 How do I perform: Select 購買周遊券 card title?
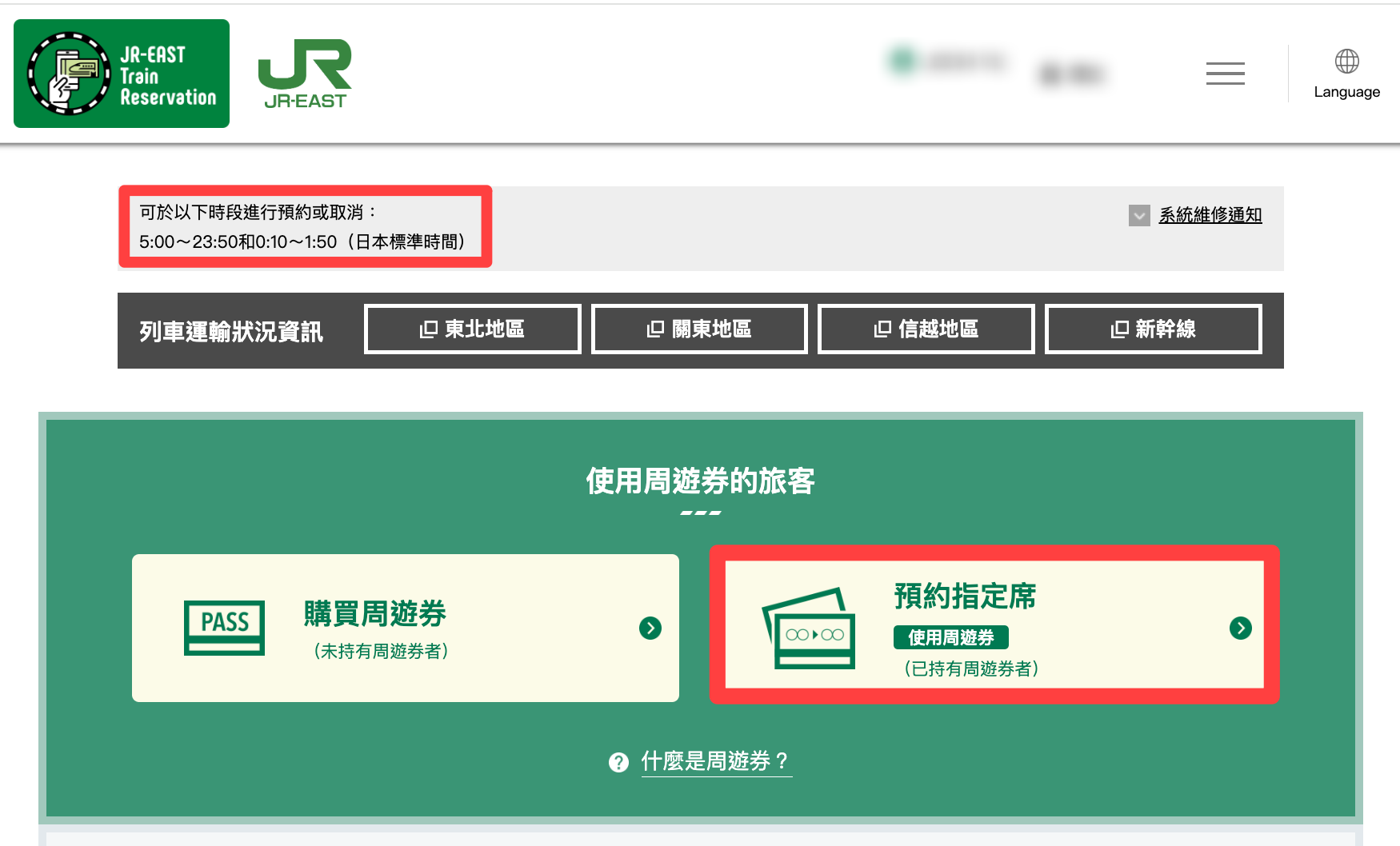(374, 613)
